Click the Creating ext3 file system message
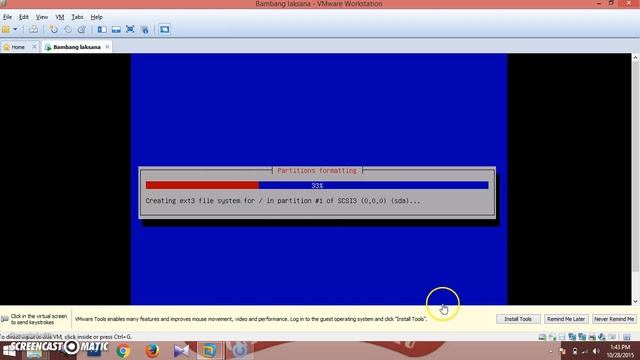 click(x=282, y=201)
